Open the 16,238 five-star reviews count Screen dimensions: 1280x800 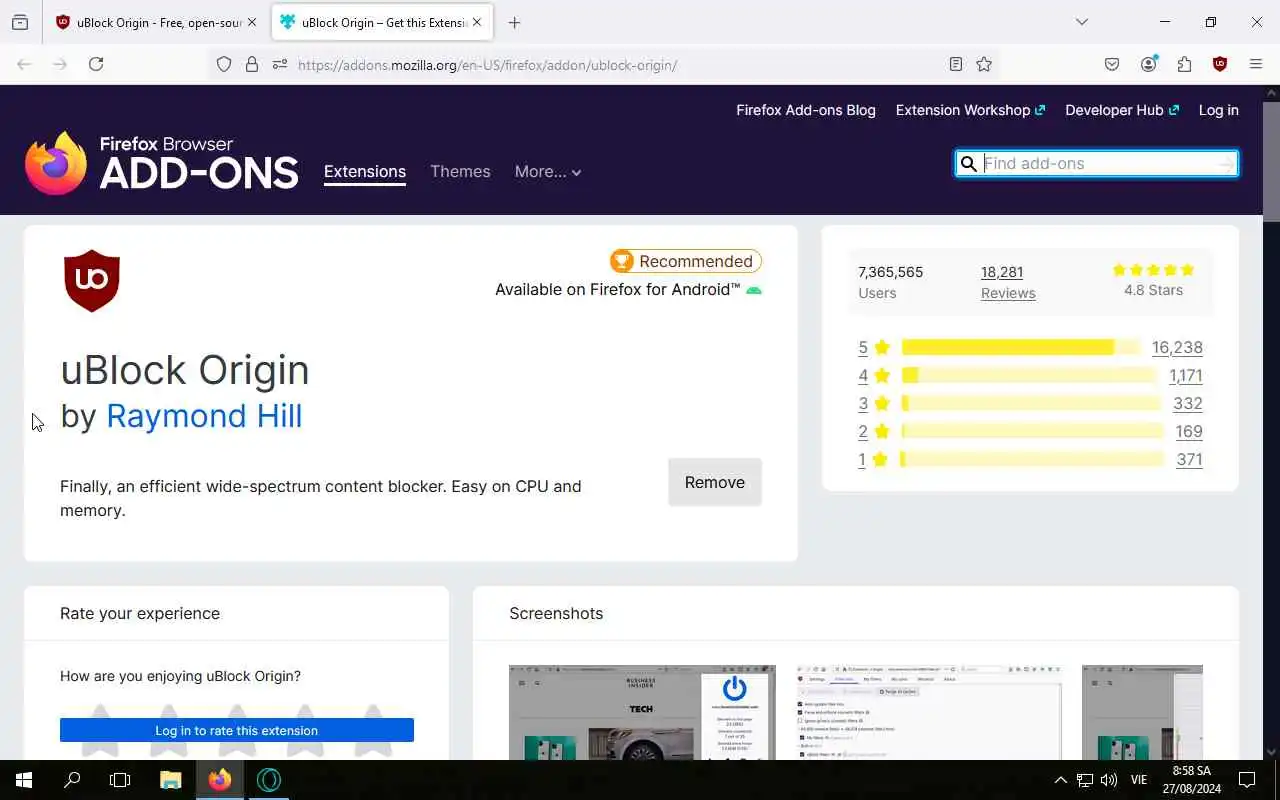point(1177,347)
